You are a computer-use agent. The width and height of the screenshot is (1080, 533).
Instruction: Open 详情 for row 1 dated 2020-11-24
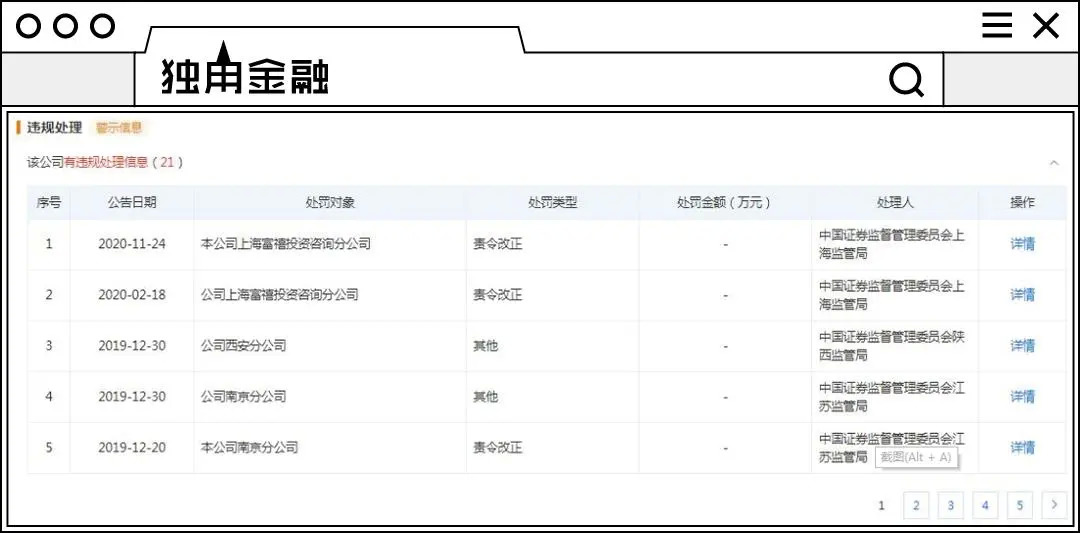[1022, 244]
